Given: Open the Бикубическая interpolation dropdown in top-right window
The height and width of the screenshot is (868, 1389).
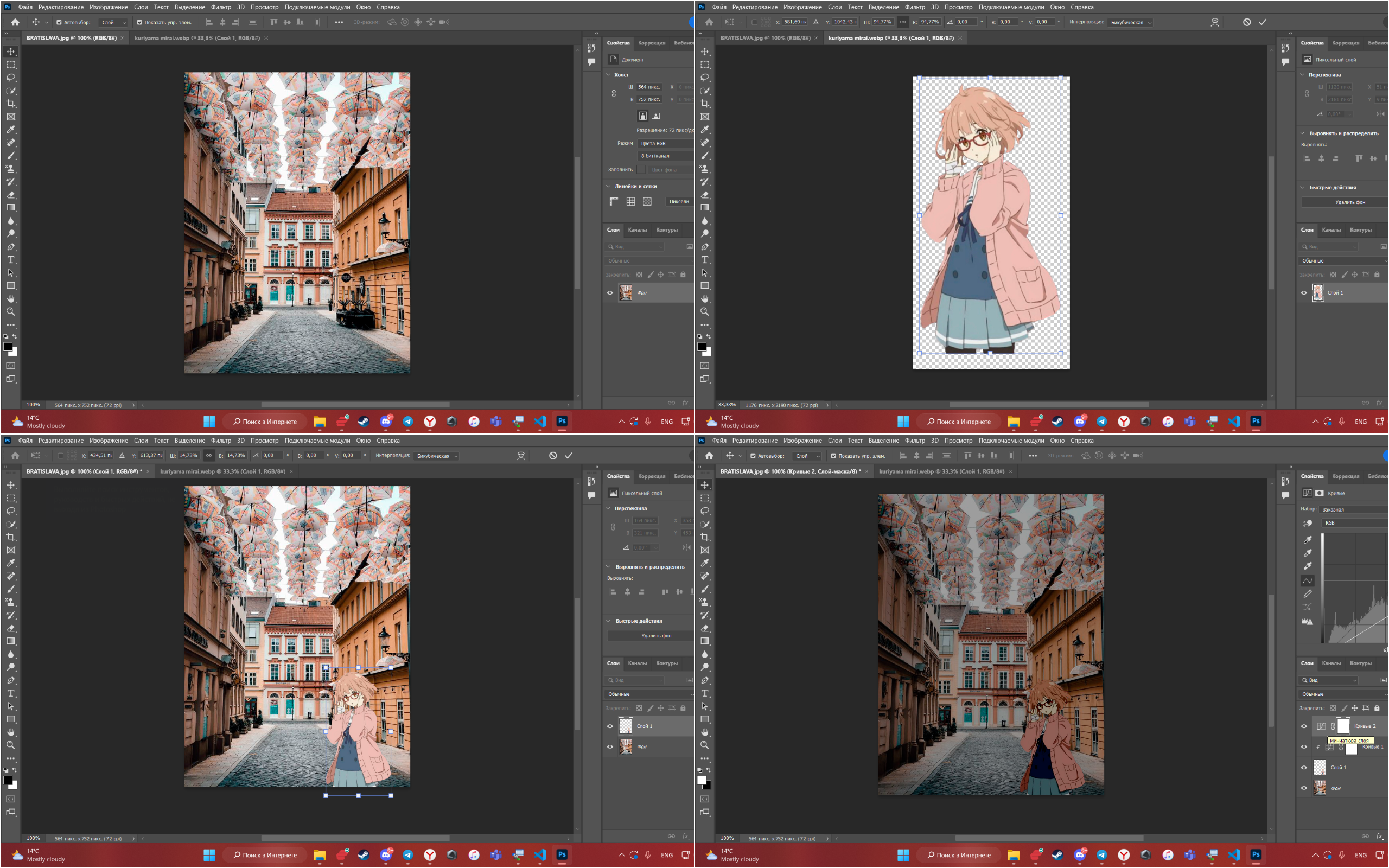Looking at the screenshot, I should pos(1130,23).
